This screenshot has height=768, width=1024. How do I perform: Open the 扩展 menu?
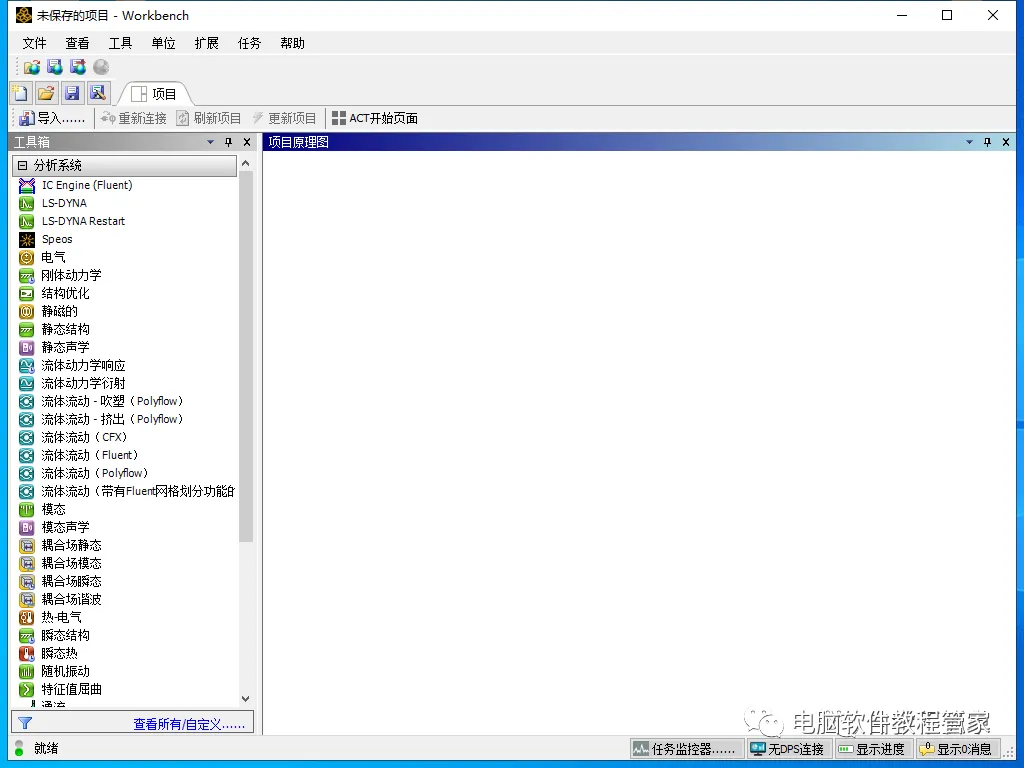pos(206,43)
